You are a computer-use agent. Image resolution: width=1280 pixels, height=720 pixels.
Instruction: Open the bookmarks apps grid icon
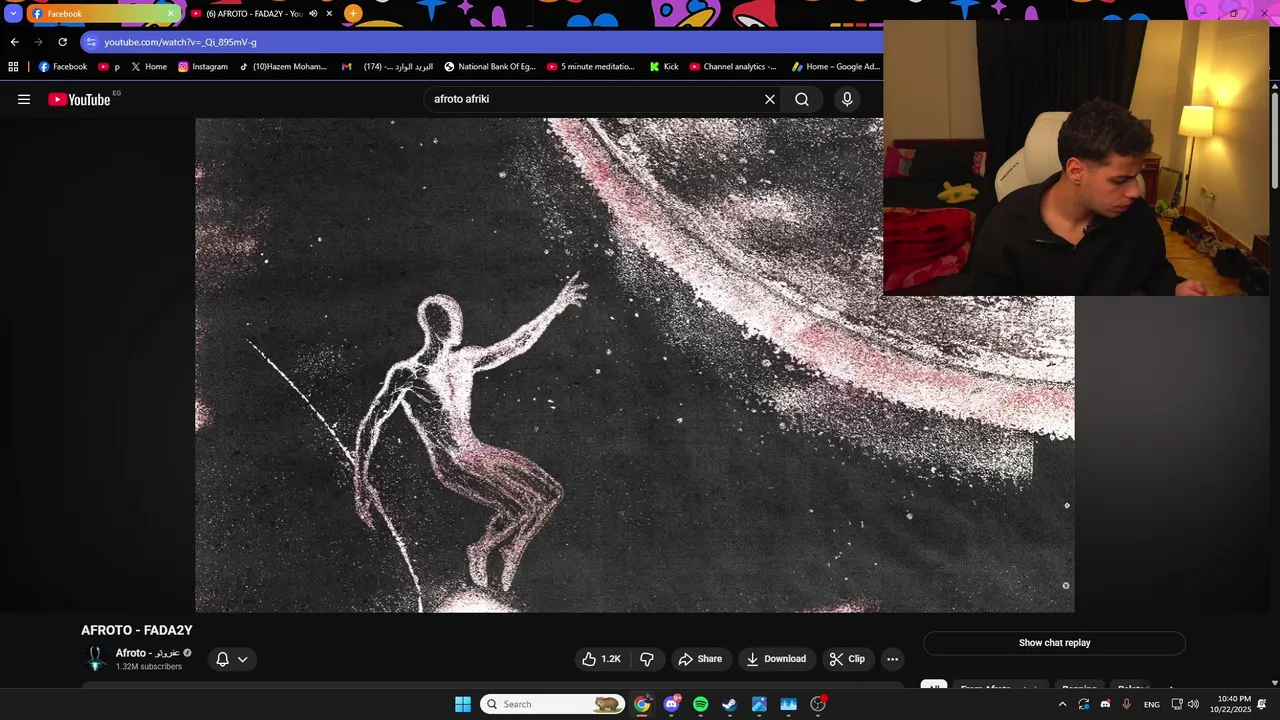[13, 67]
